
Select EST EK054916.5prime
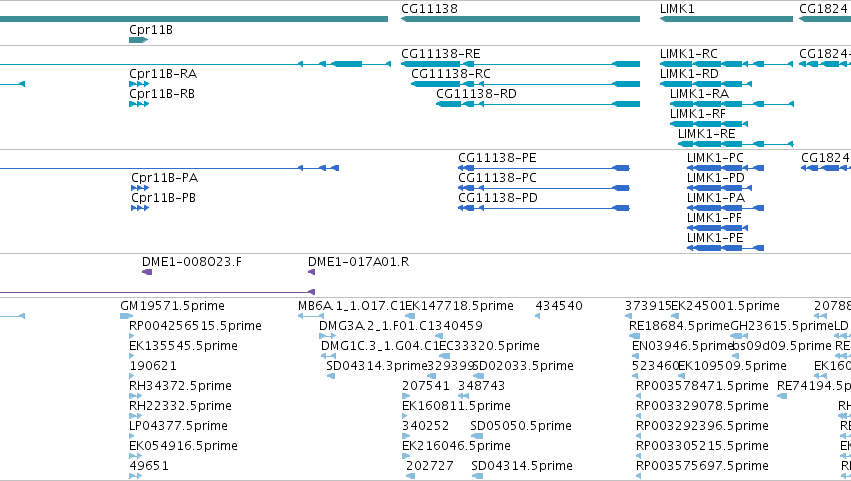183,447
